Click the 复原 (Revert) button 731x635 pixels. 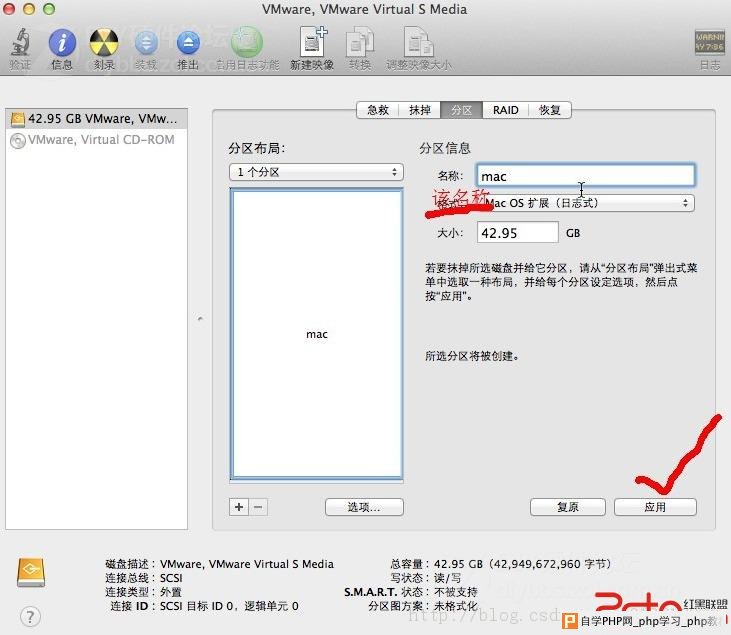[x=568, y=507]
